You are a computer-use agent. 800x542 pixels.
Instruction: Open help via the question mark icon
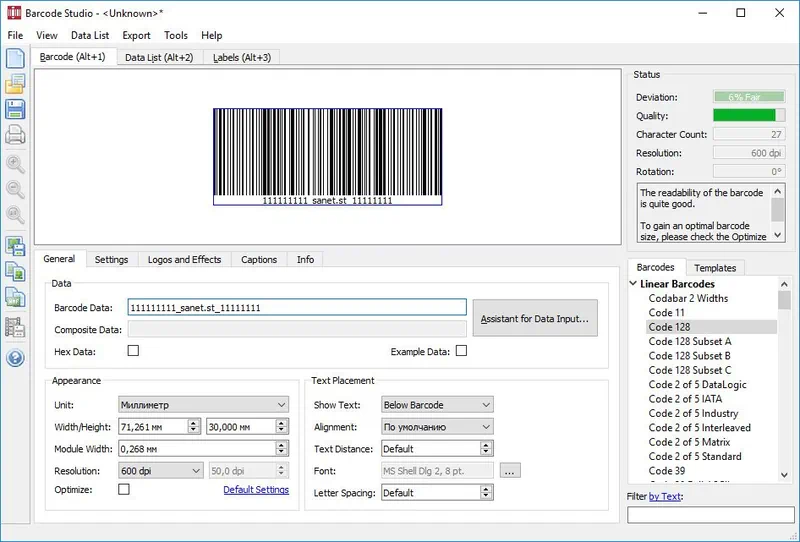coord(15,358)
